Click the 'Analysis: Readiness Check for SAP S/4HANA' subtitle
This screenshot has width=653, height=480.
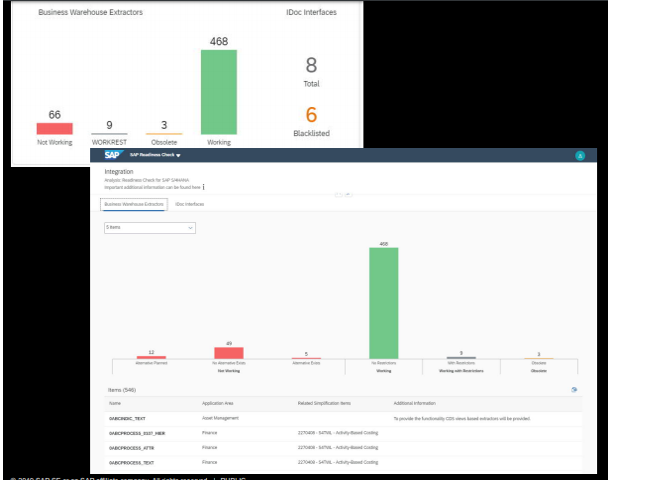[146, 180]
